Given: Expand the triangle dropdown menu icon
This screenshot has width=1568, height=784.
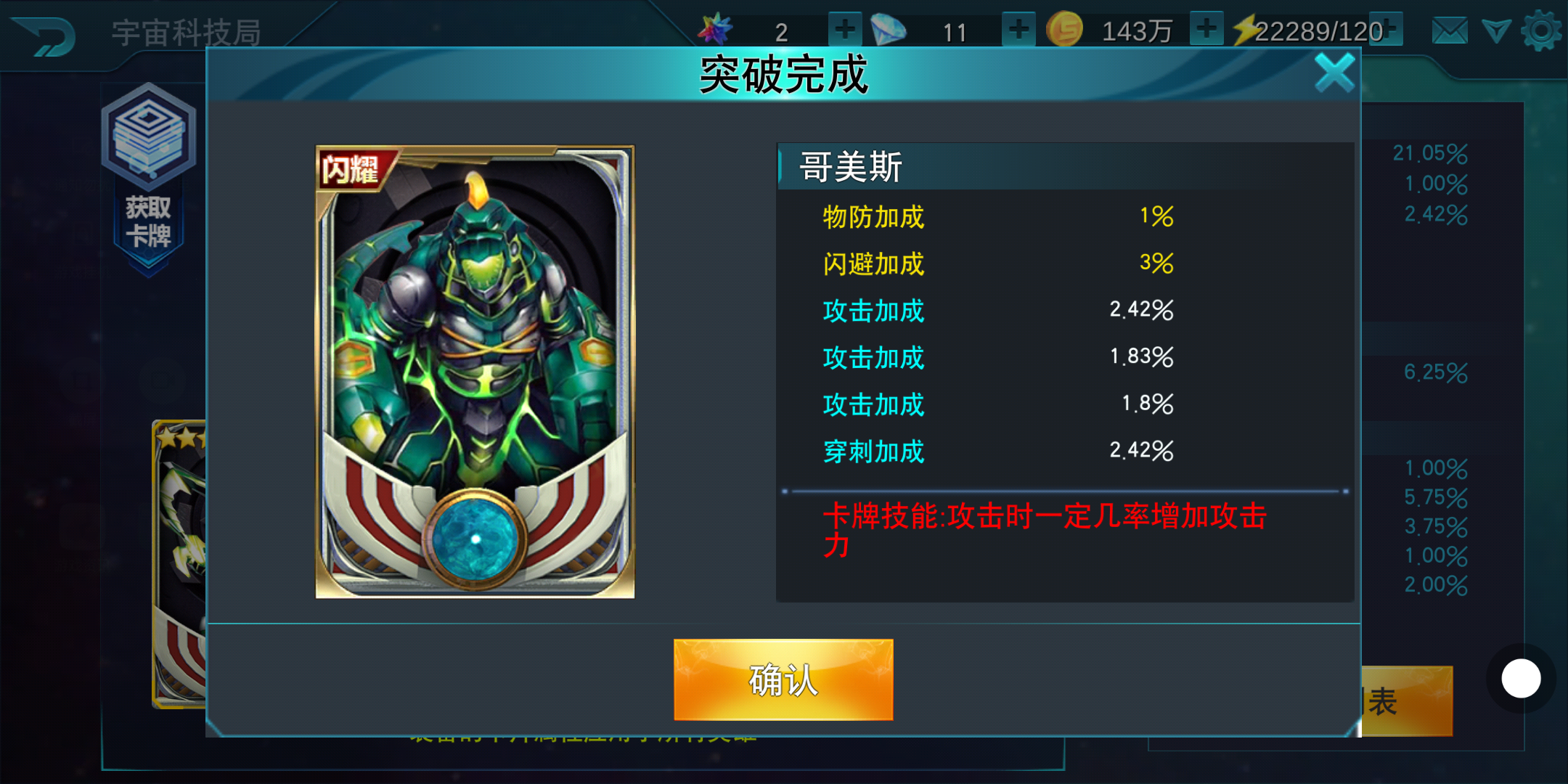Looking at the screenshot, I should pos(1495,31).
